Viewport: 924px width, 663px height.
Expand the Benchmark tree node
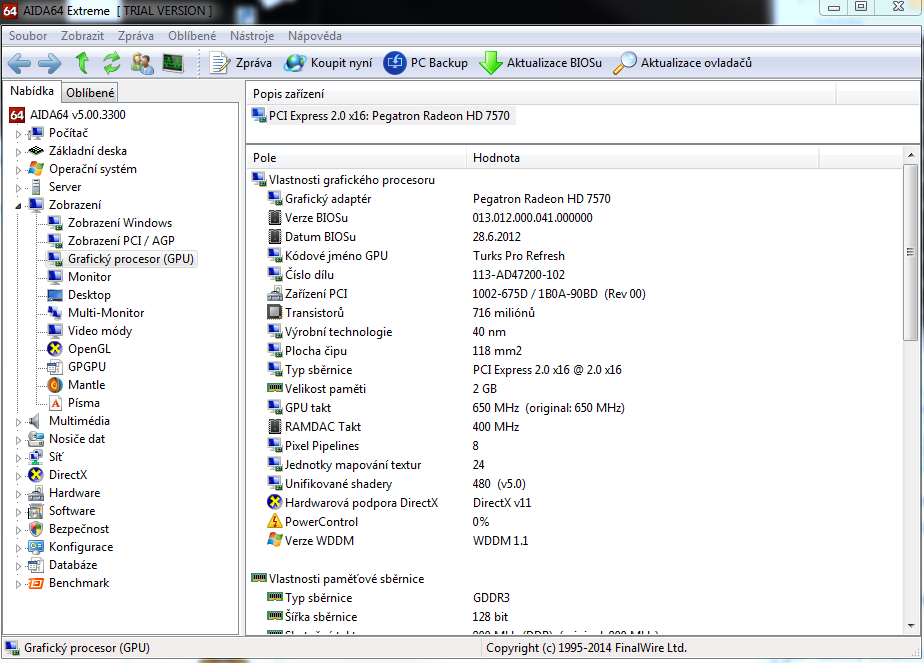pyautogui.click(x=18, y=584)
